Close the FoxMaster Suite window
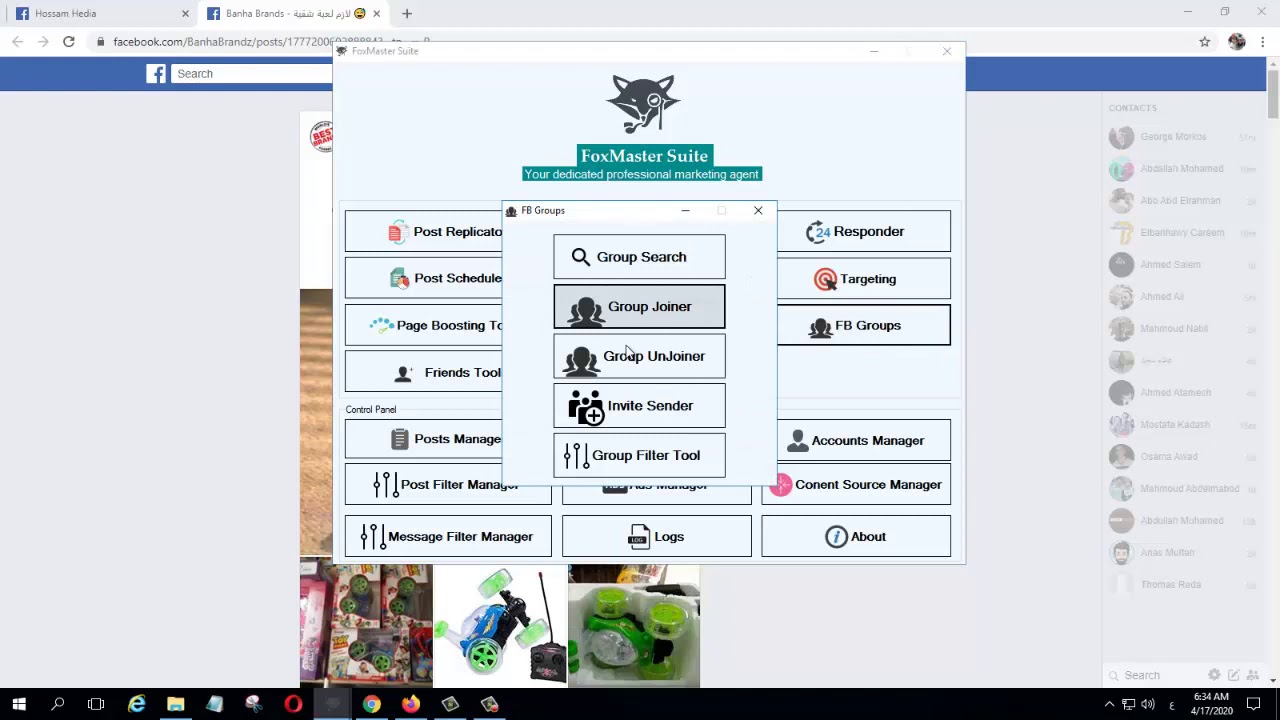 (947, 51)
